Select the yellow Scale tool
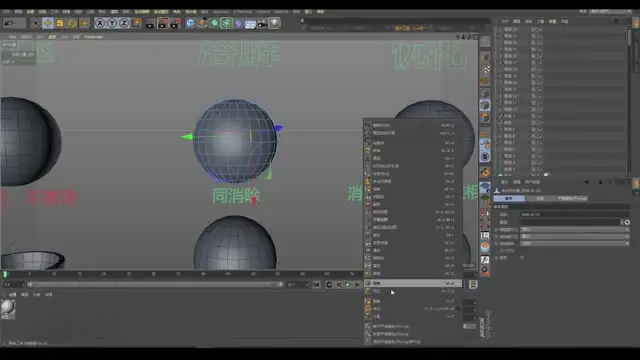This screenshot has height=360, width=640. coord(60,23)
